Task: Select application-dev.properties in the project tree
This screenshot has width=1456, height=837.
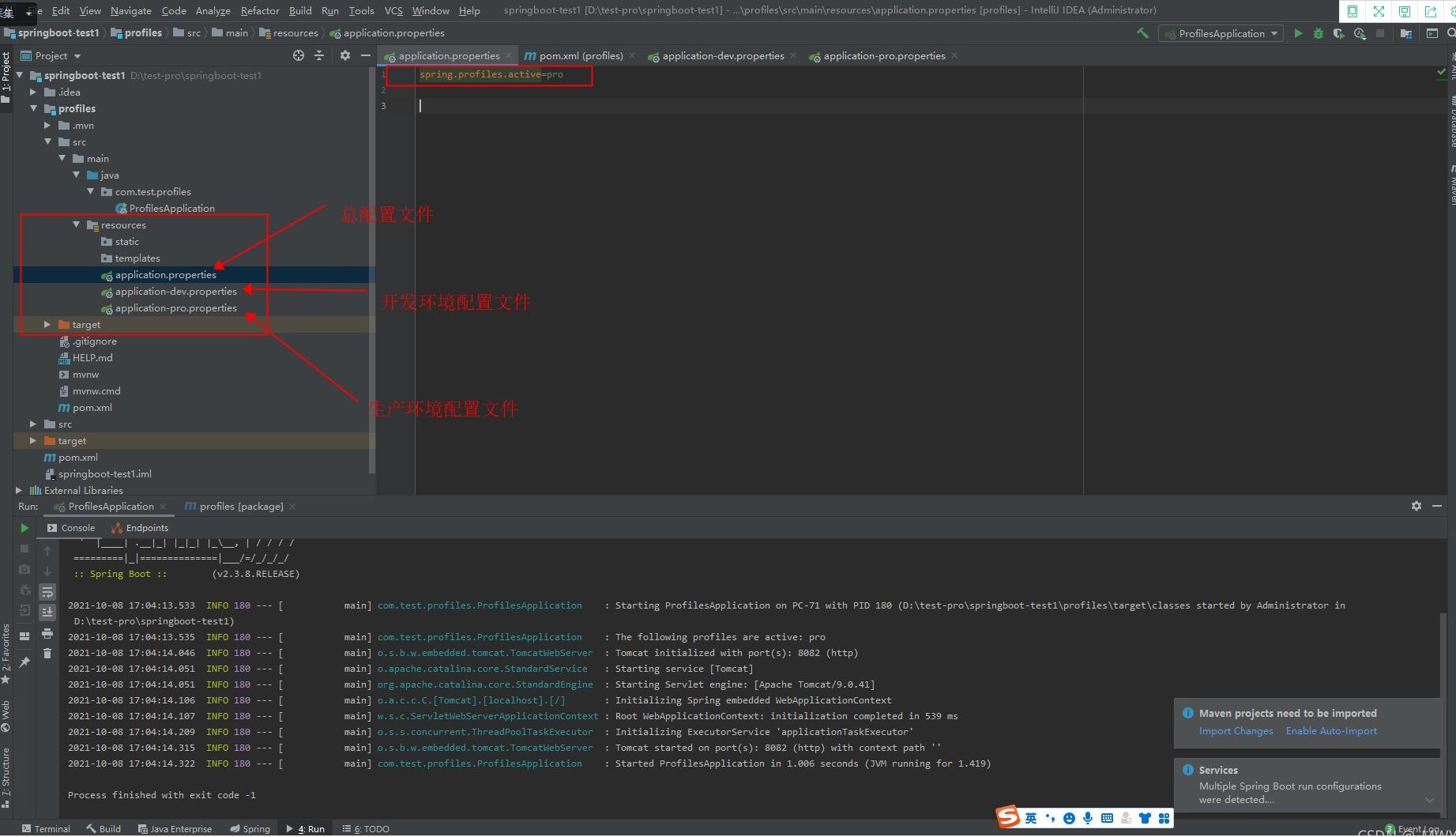Action: pos(175,291)
